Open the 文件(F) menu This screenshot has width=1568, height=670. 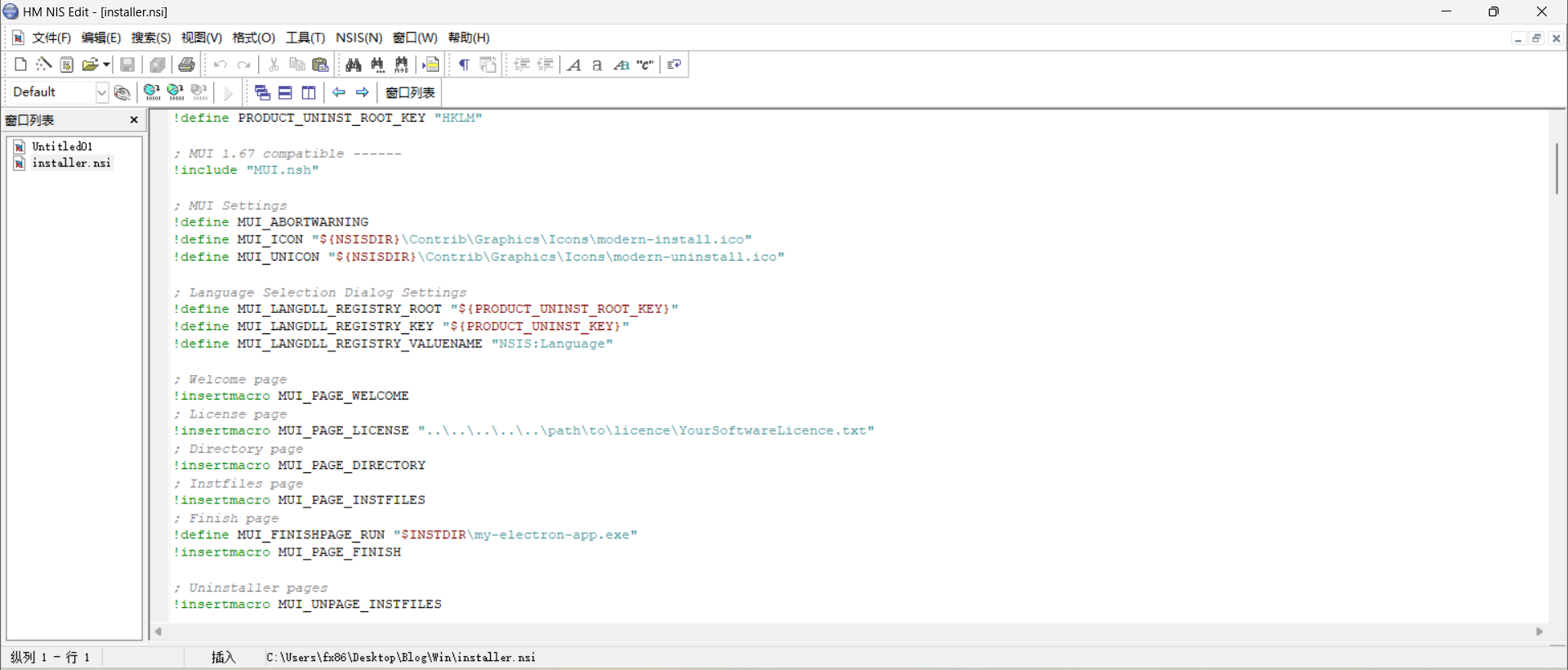pos(51,38)
